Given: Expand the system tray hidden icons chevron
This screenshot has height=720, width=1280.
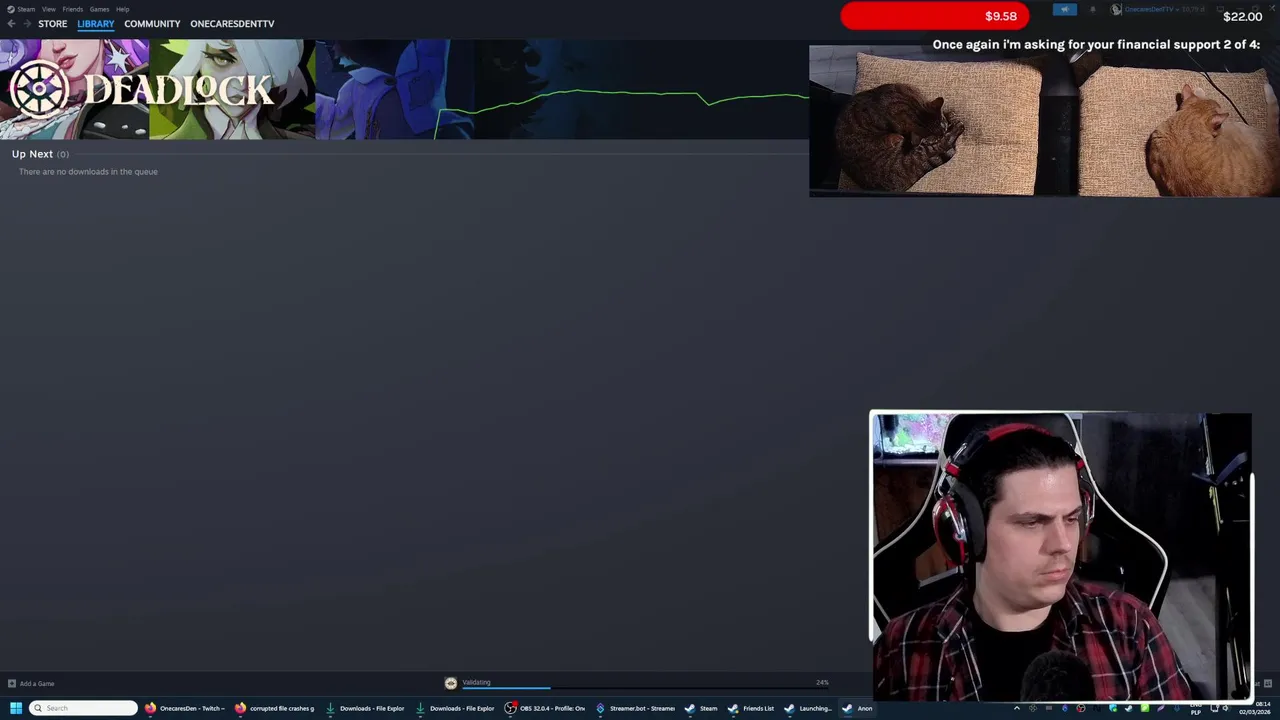Looking at the screenshot, I should click(x=1017, y=708).
